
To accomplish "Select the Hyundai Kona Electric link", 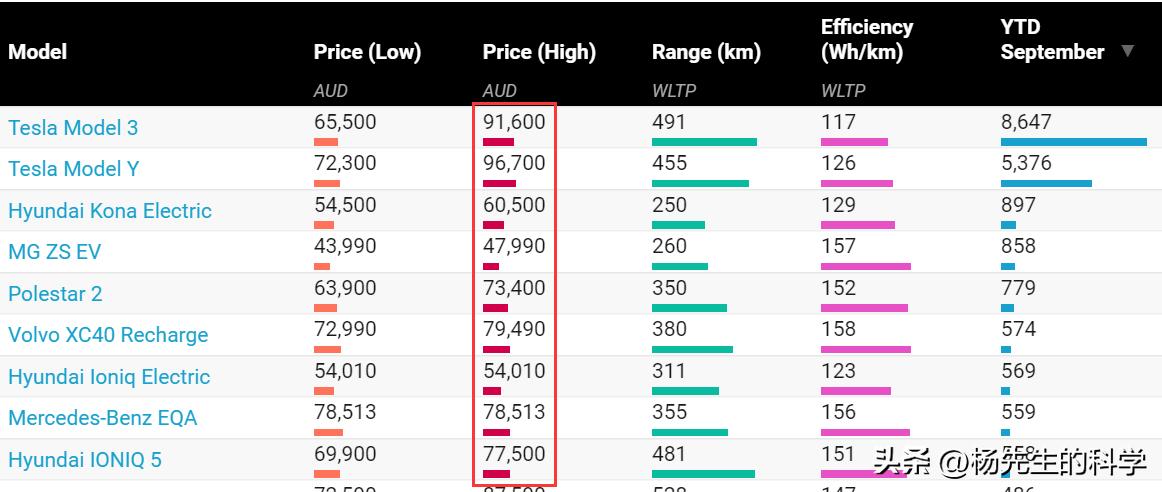I will (110, 211).
